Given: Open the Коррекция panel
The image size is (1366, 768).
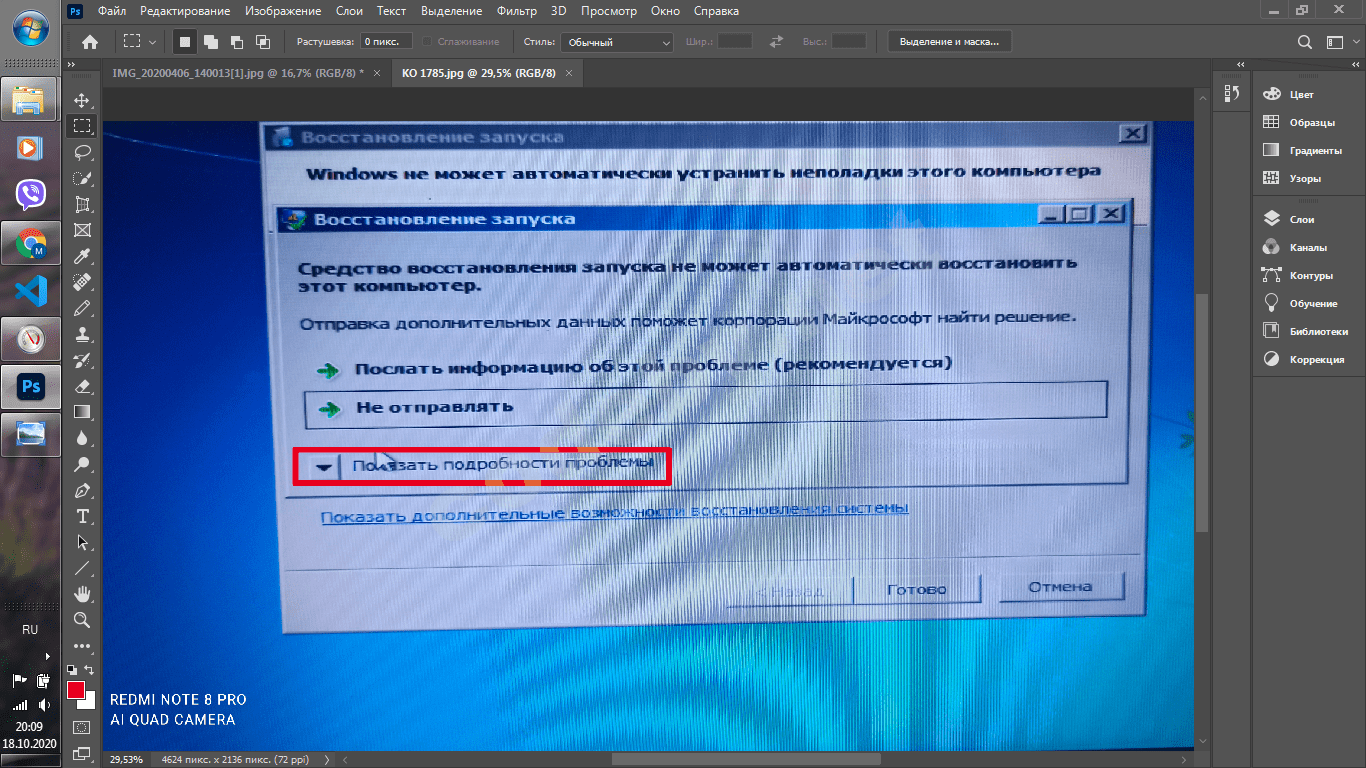Looking at the screenshot, I should pos(1317,359).
